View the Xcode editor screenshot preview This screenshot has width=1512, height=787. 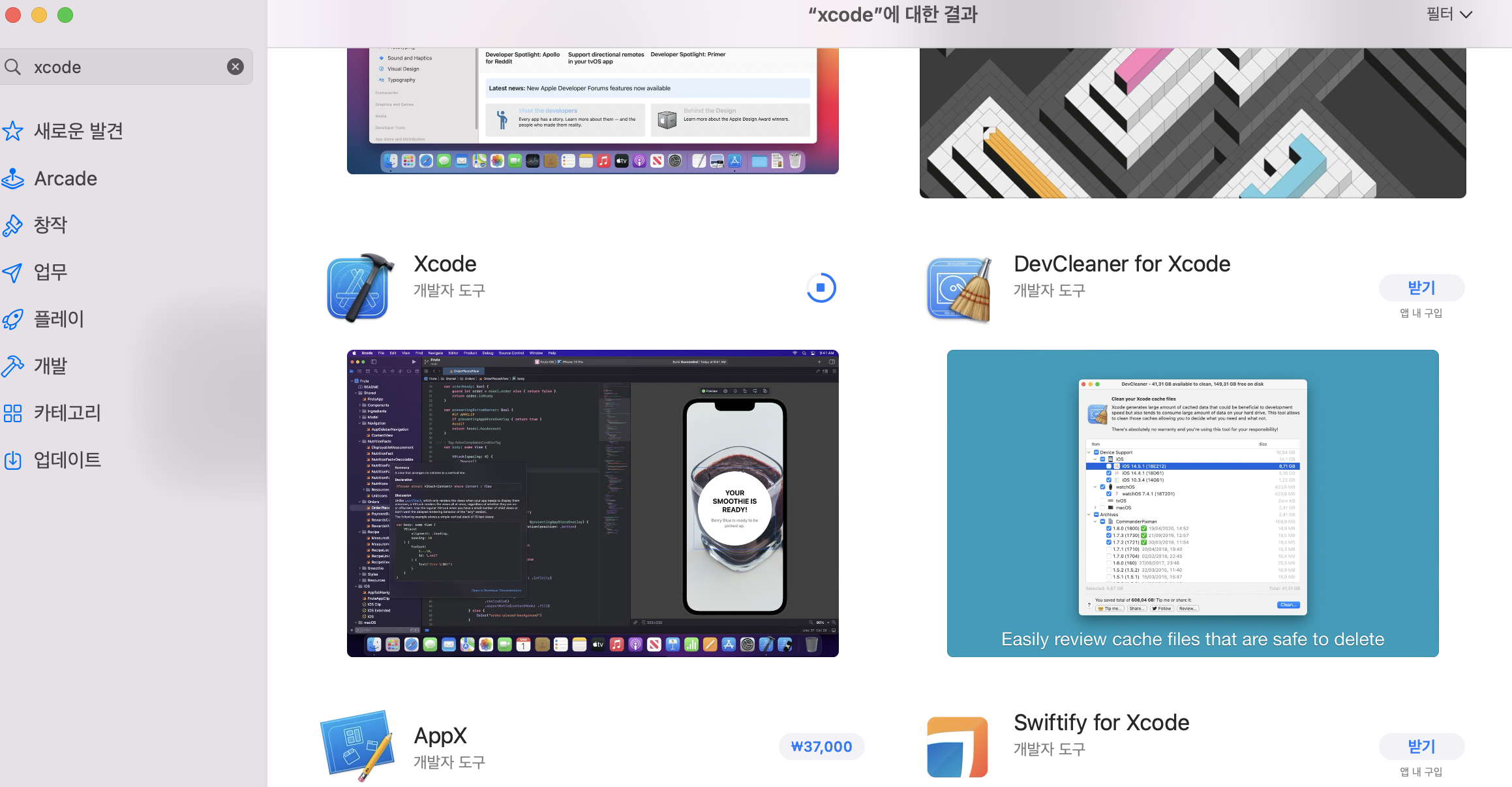pyautogui.click(x=593, y=503)
